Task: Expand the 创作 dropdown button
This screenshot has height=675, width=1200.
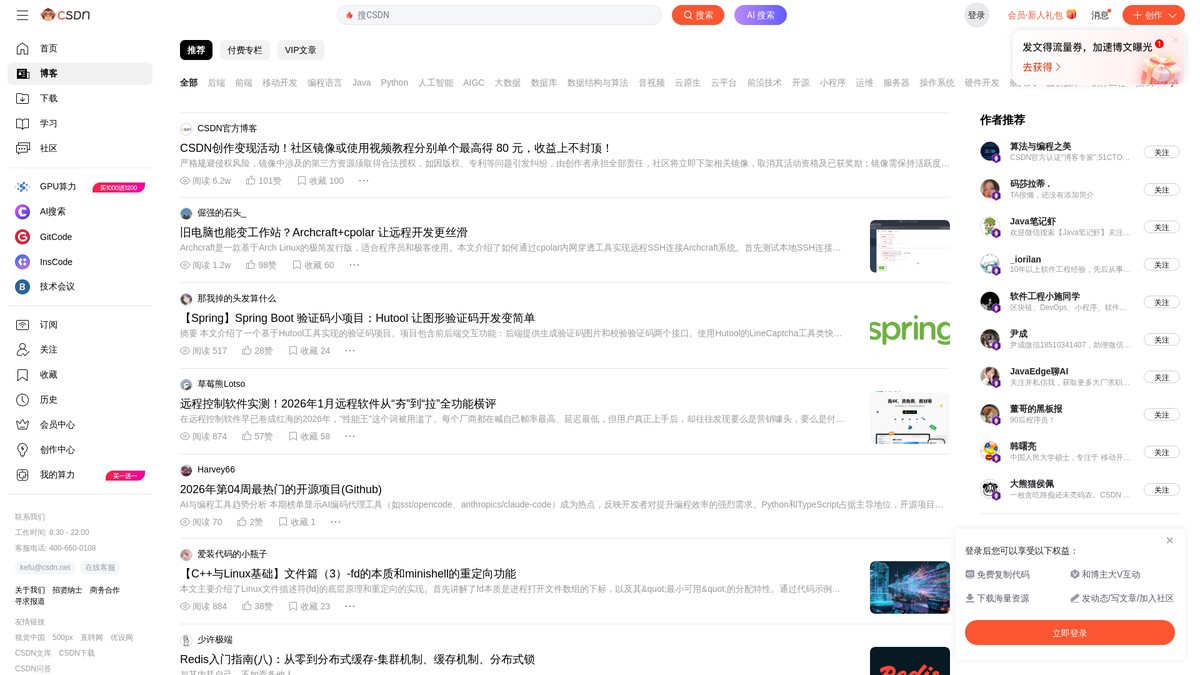Action: [1153, 15]
